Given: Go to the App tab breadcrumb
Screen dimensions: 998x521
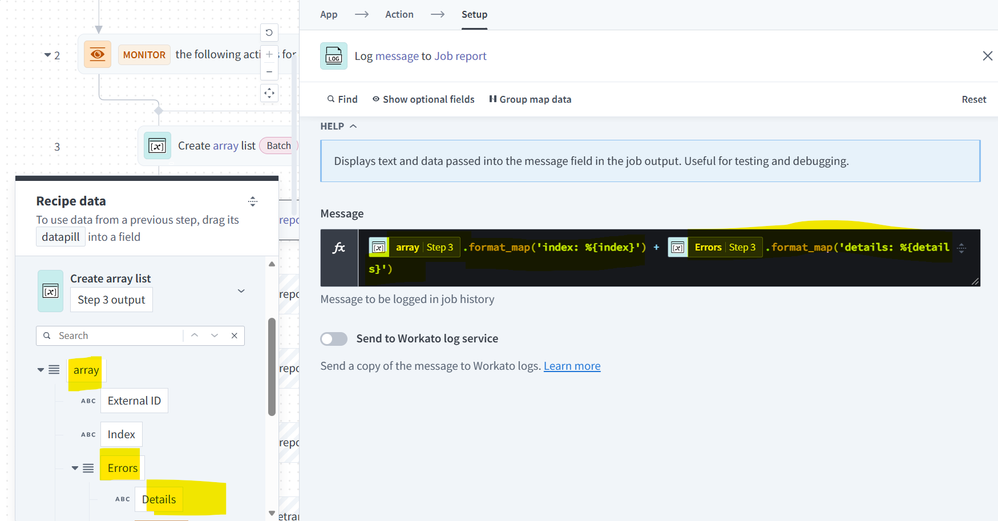Looking at the screenshot, I should (x=329, y=15).
